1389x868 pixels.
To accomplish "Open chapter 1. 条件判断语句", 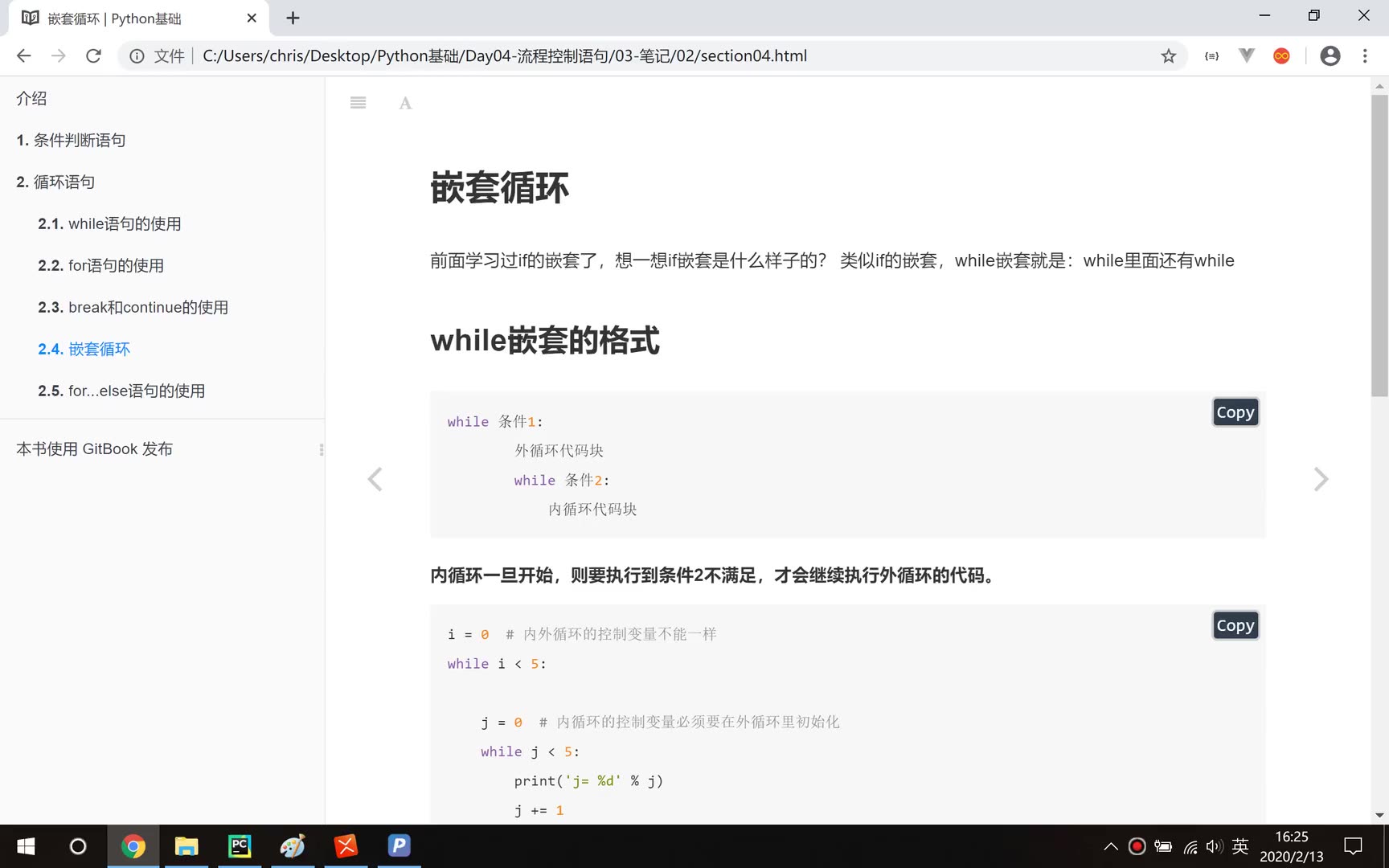I will click(71, 141).
